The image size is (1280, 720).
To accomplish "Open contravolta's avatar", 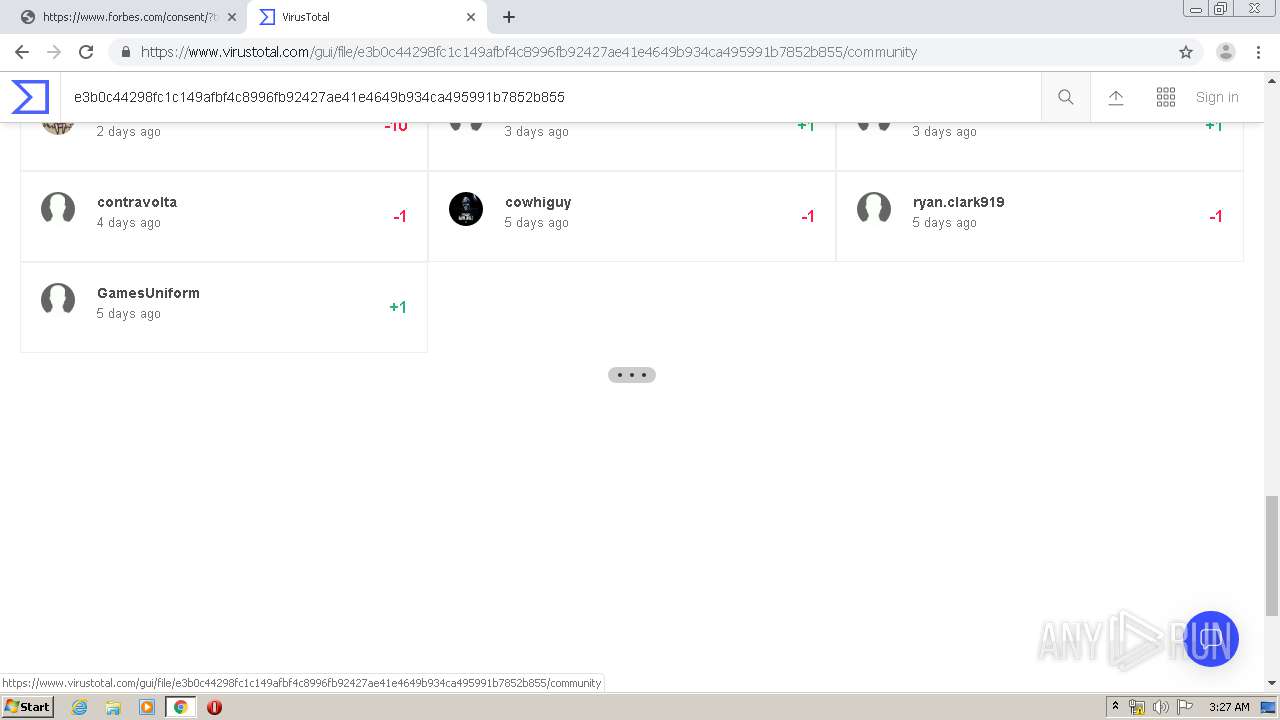I will tap(58, 209).
